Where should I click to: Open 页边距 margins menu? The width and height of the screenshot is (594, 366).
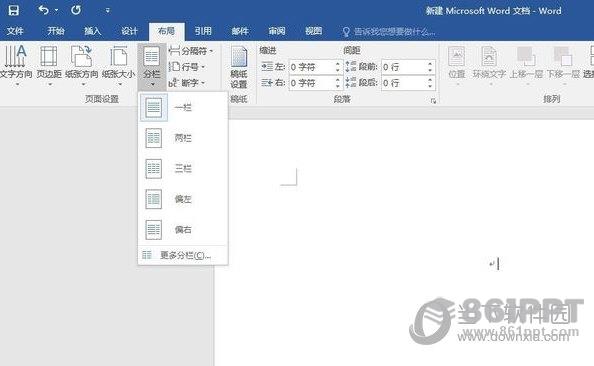click(x=49, y=65)
